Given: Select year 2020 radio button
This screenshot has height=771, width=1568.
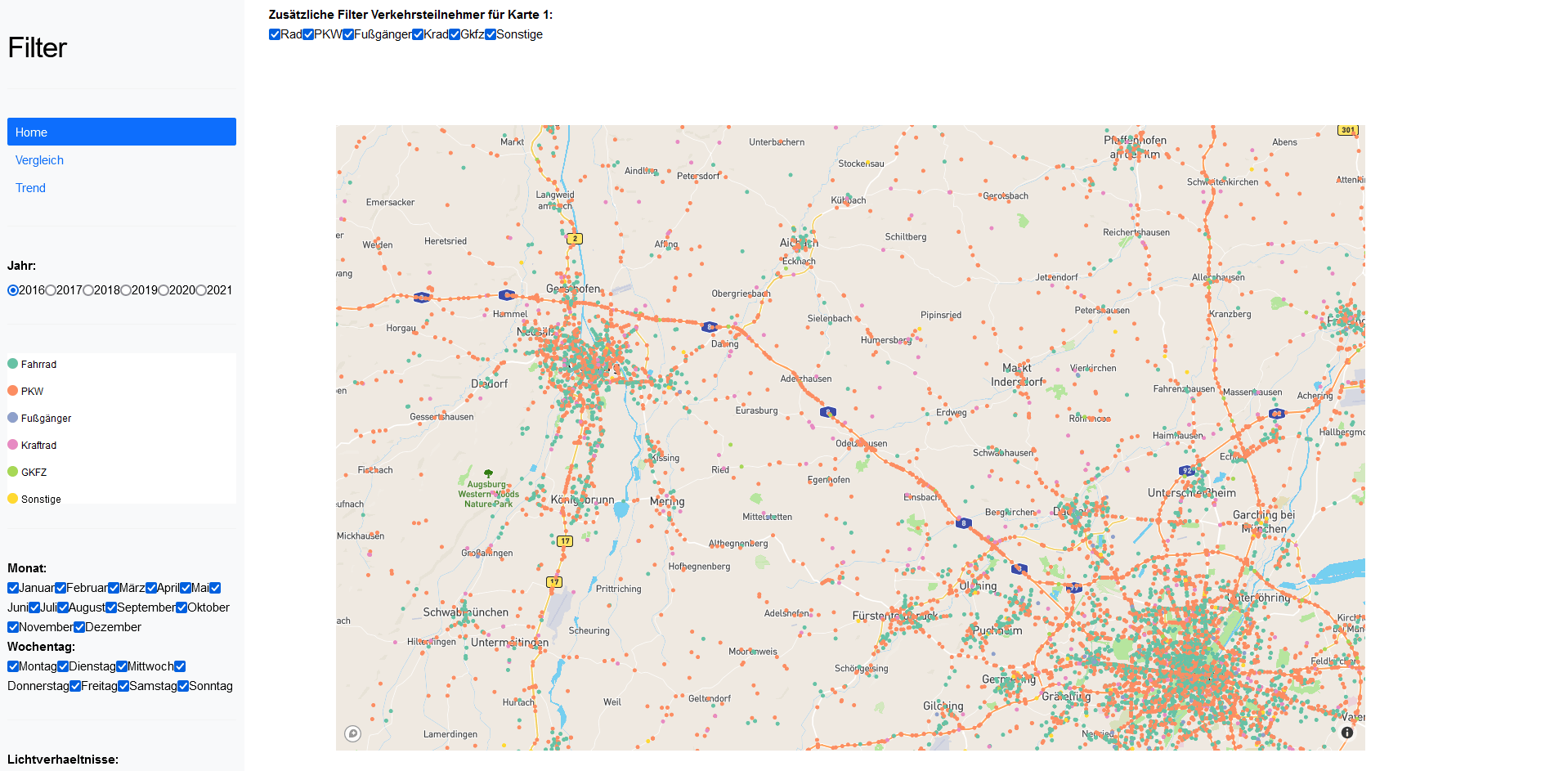Looking at the screenshot, I should pyautogui.click(x=164, y=290).
